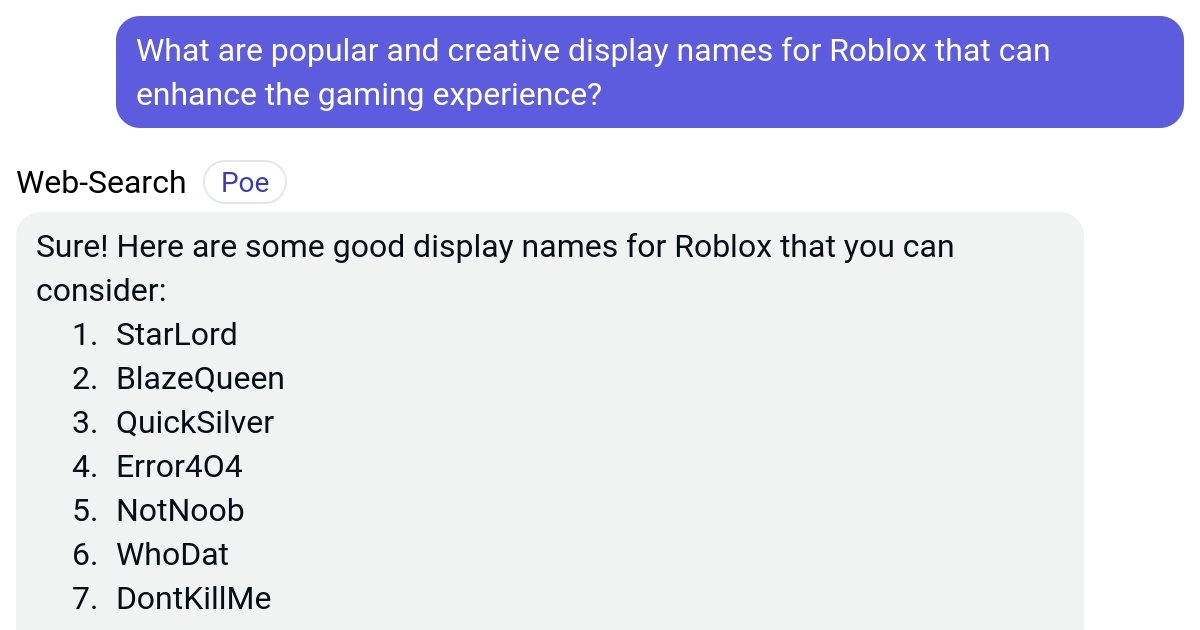Select the name BlazeQueen in the list
This screenshot has width=1200, height=630.
200,378
